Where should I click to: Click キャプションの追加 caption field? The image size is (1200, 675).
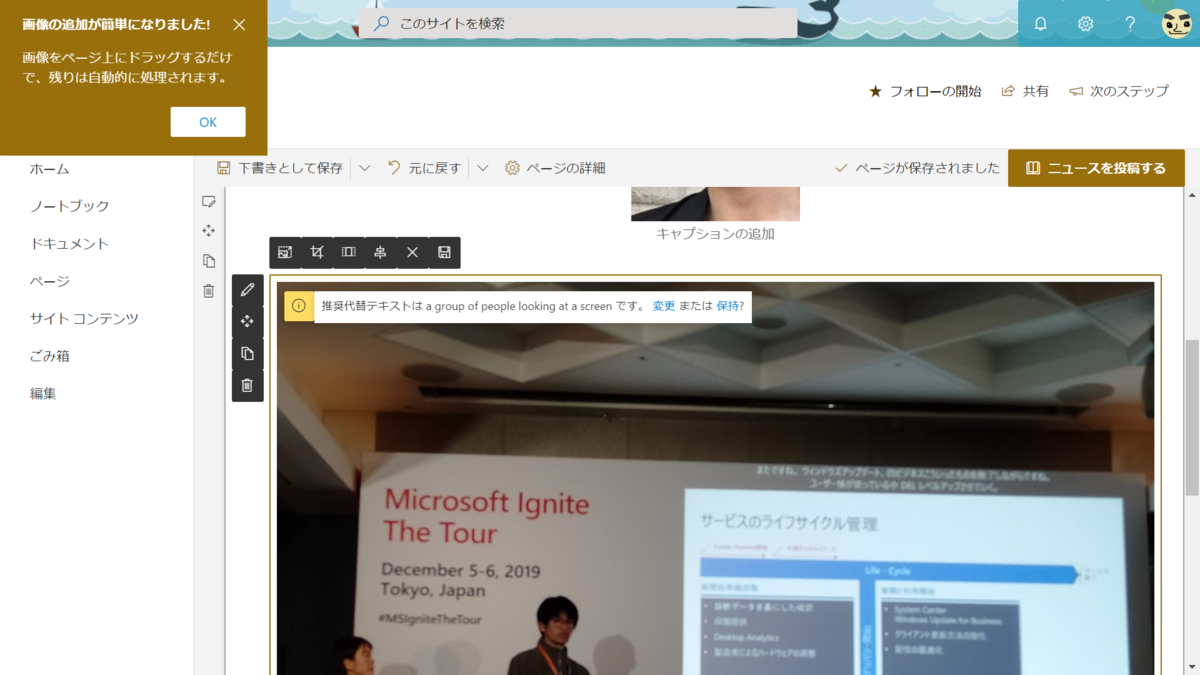pos(715,234)
